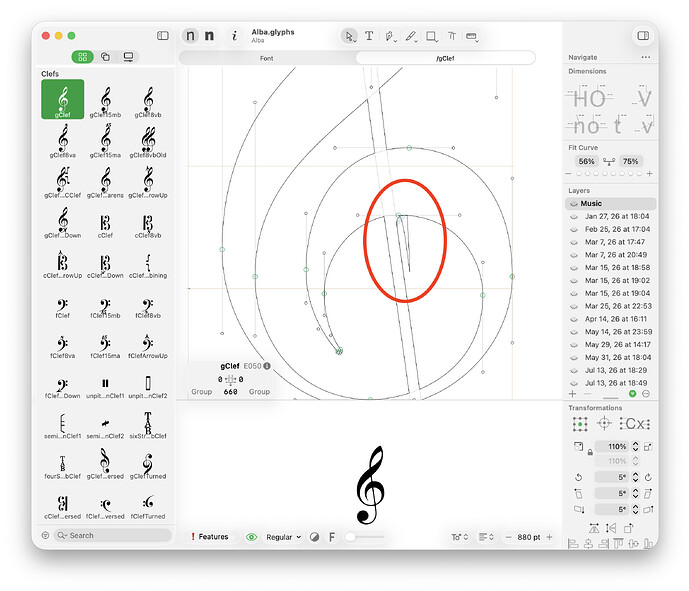Adjust the bottom bar preview slider
The image size is (689, 591).
(365, 537)
